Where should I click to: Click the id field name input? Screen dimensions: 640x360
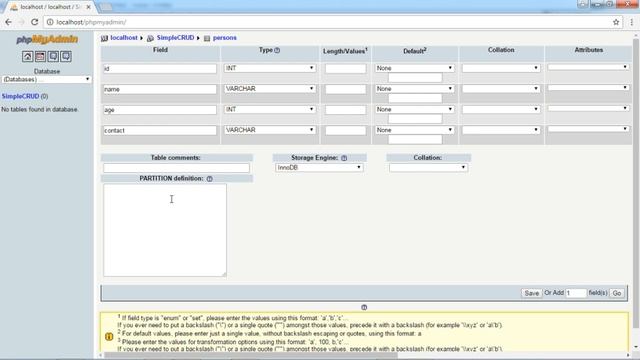click(160, 69)
